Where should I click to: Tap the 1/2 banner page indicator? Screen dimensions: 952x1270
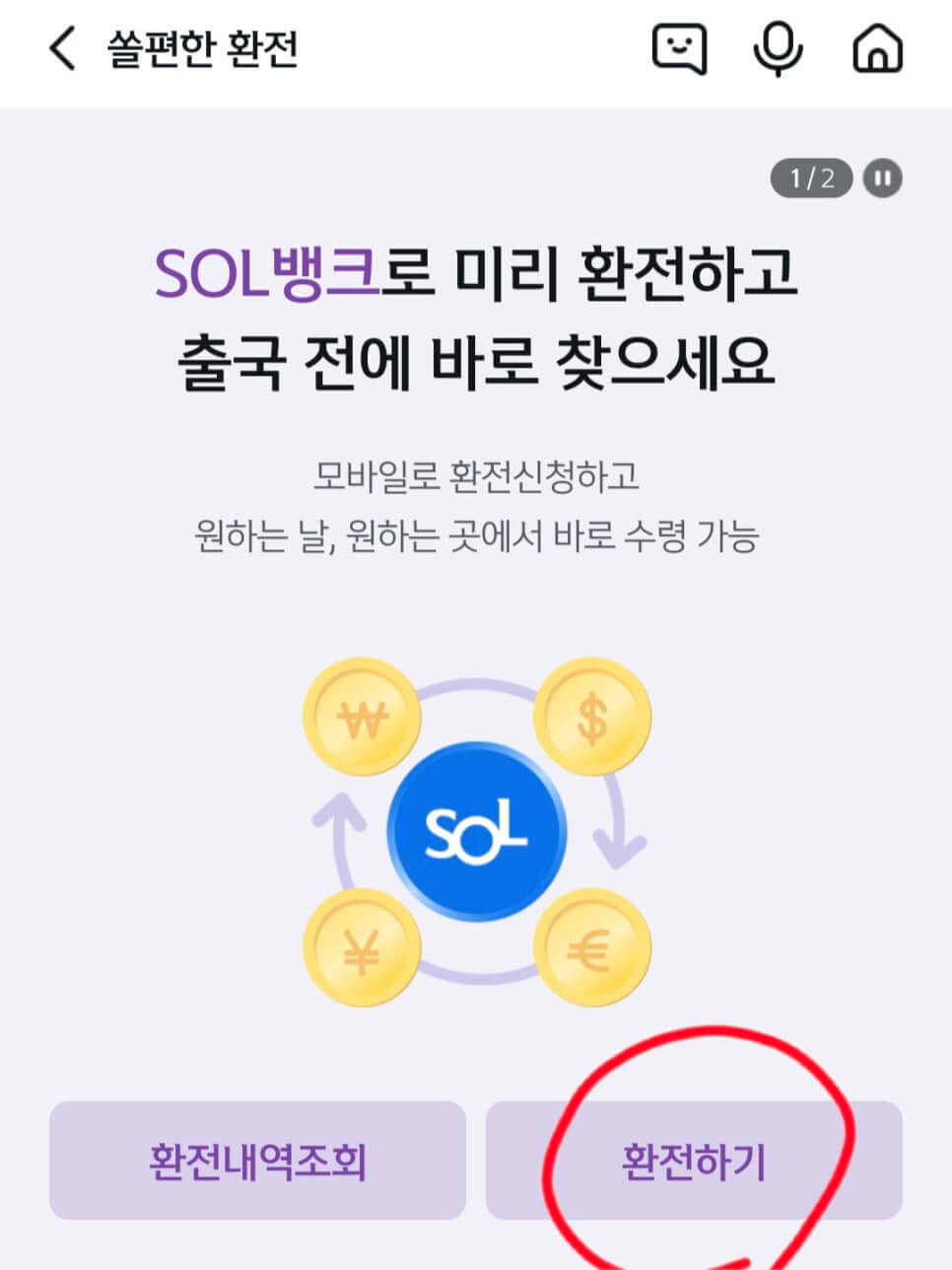click(811, 178)
